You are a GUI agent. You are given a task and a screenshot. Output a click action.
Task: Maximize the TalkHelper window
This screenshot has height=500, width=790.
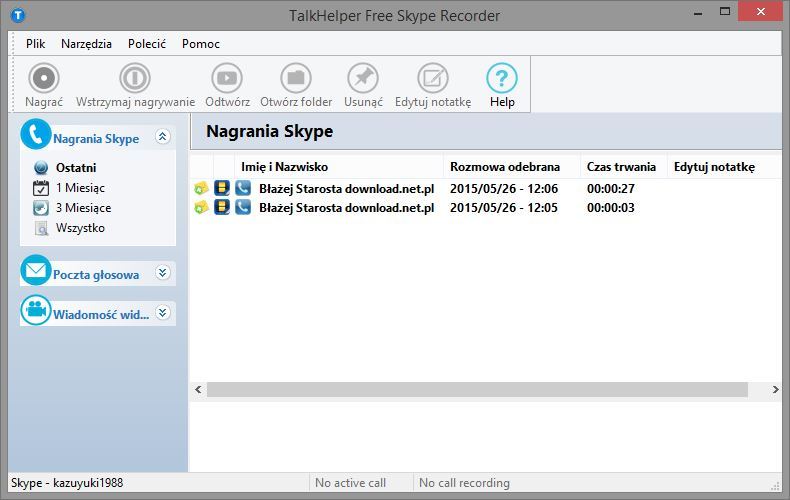pos(725,12)
